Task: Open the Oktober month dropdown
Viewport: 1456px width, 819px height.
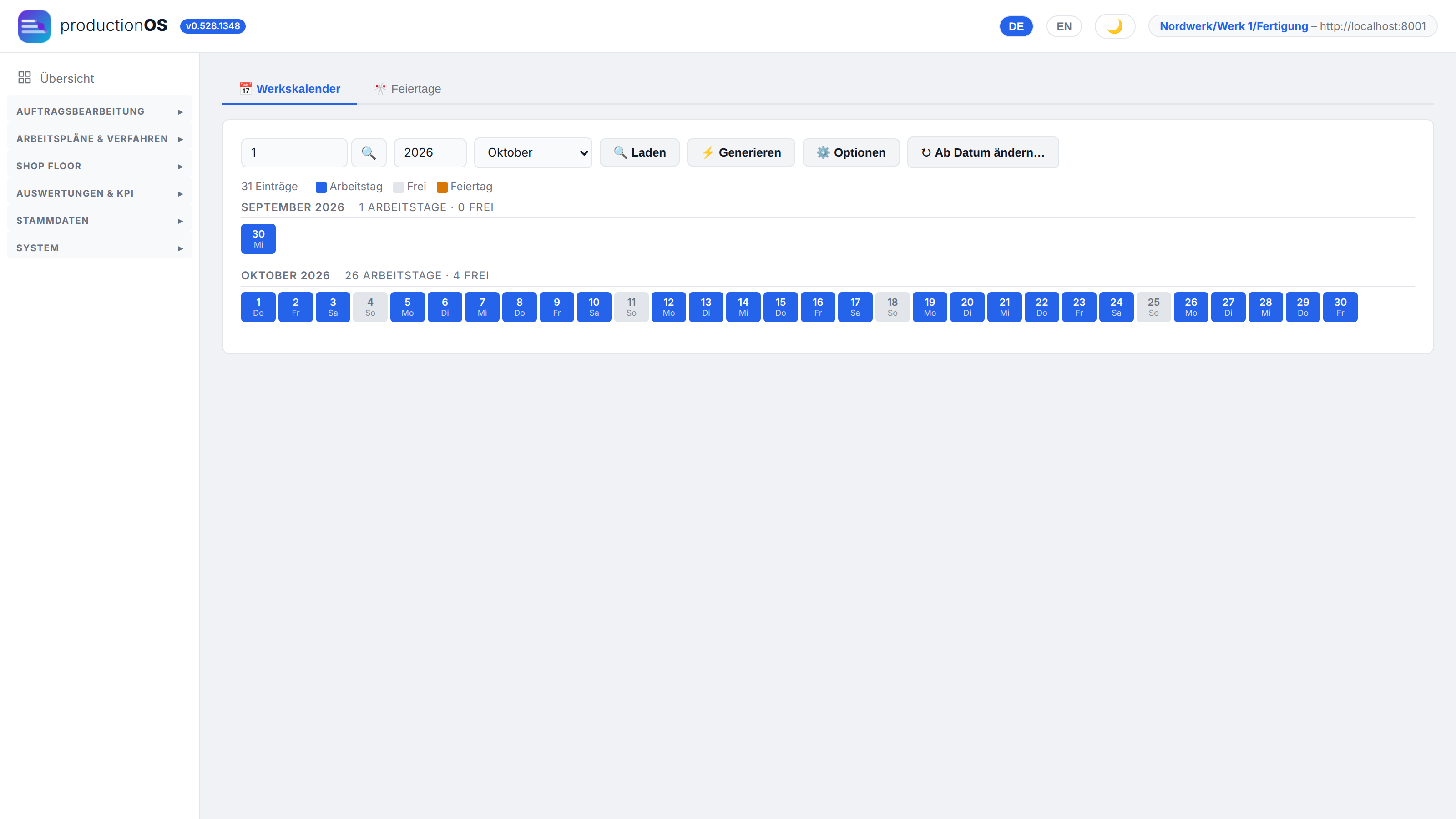Action: (533, 152)
